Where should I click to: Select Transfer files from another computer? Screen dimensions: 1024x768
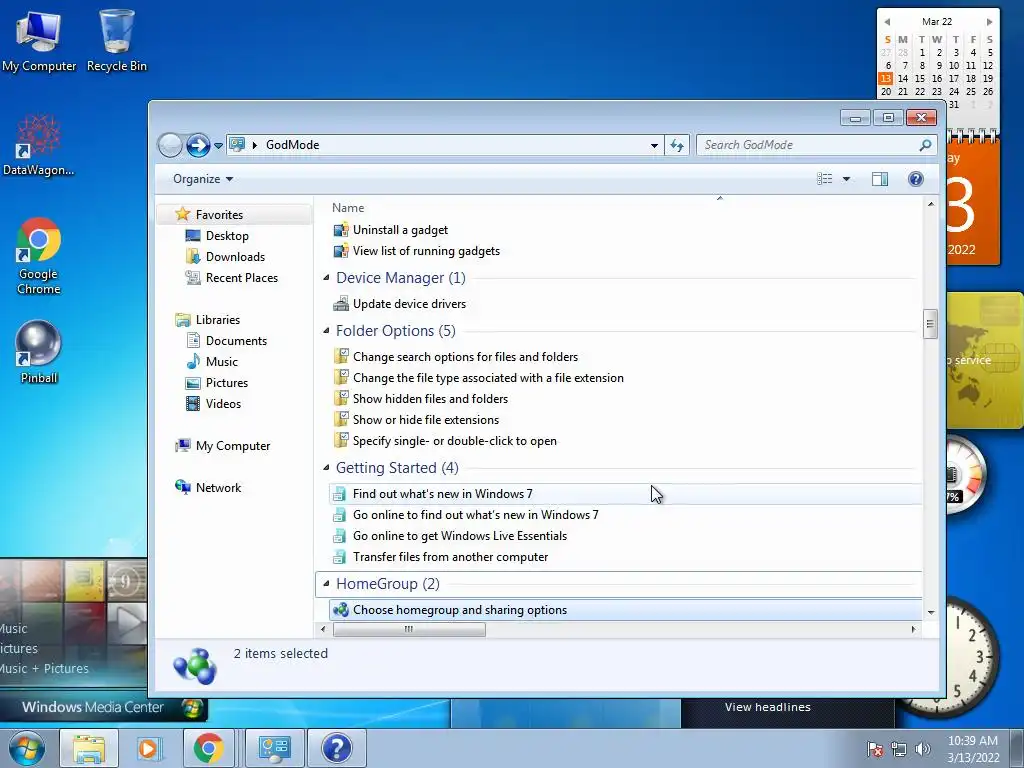click(450, 557)
